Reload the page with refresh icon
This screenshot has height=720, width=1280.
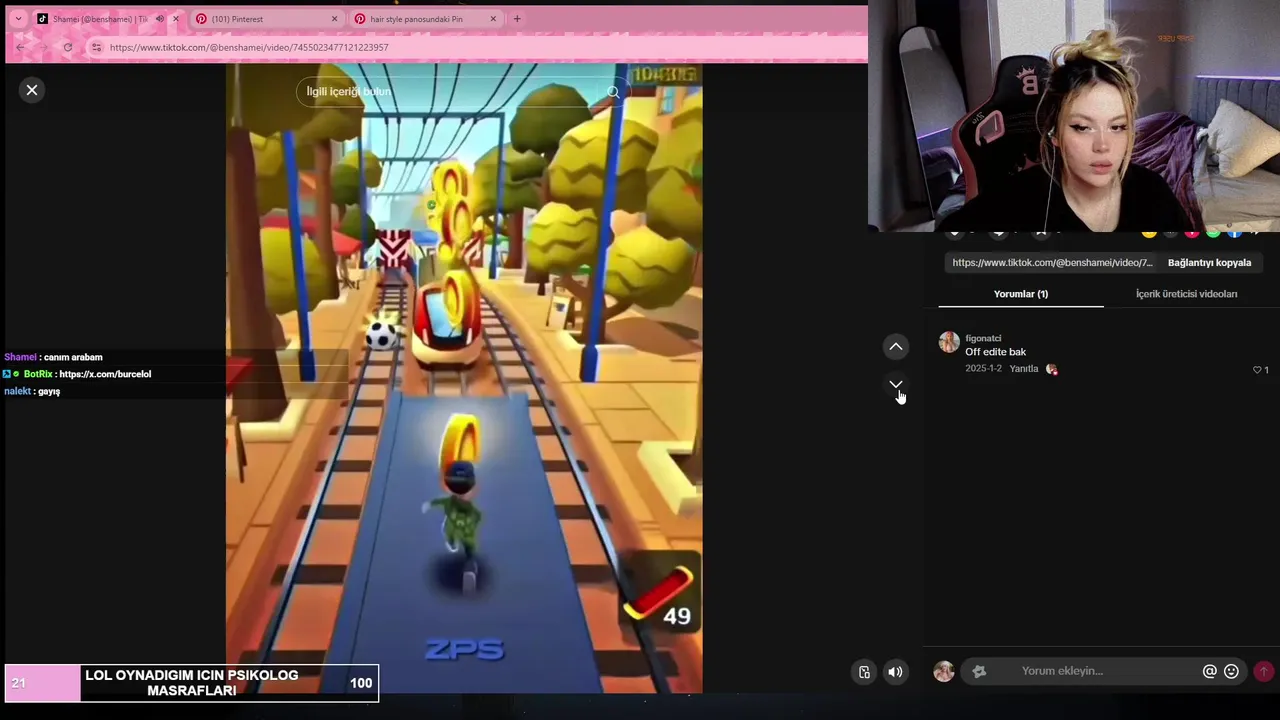[x=67, y=47]
